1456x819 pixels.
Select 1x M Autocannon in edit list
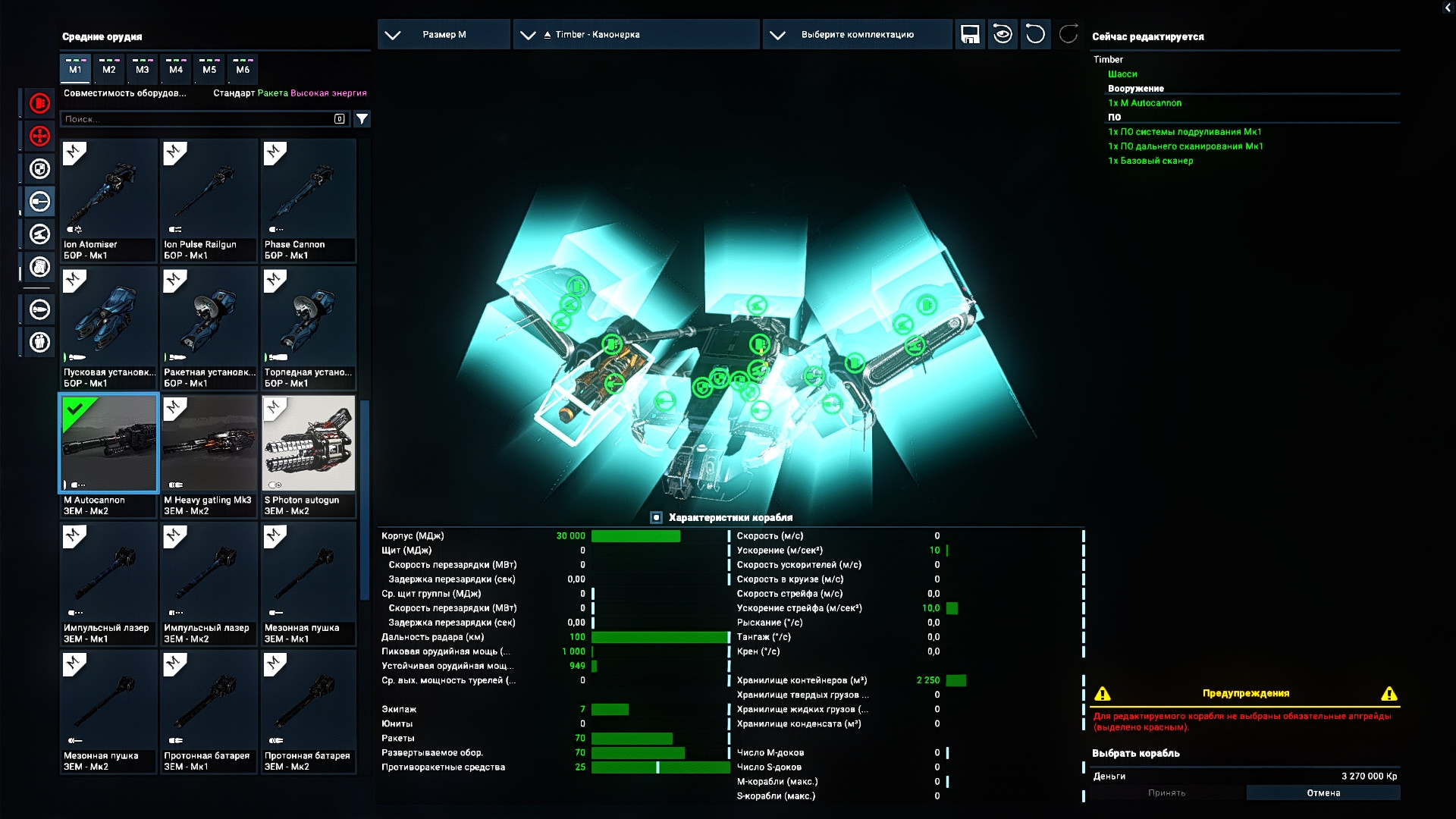pos(1144,103)
